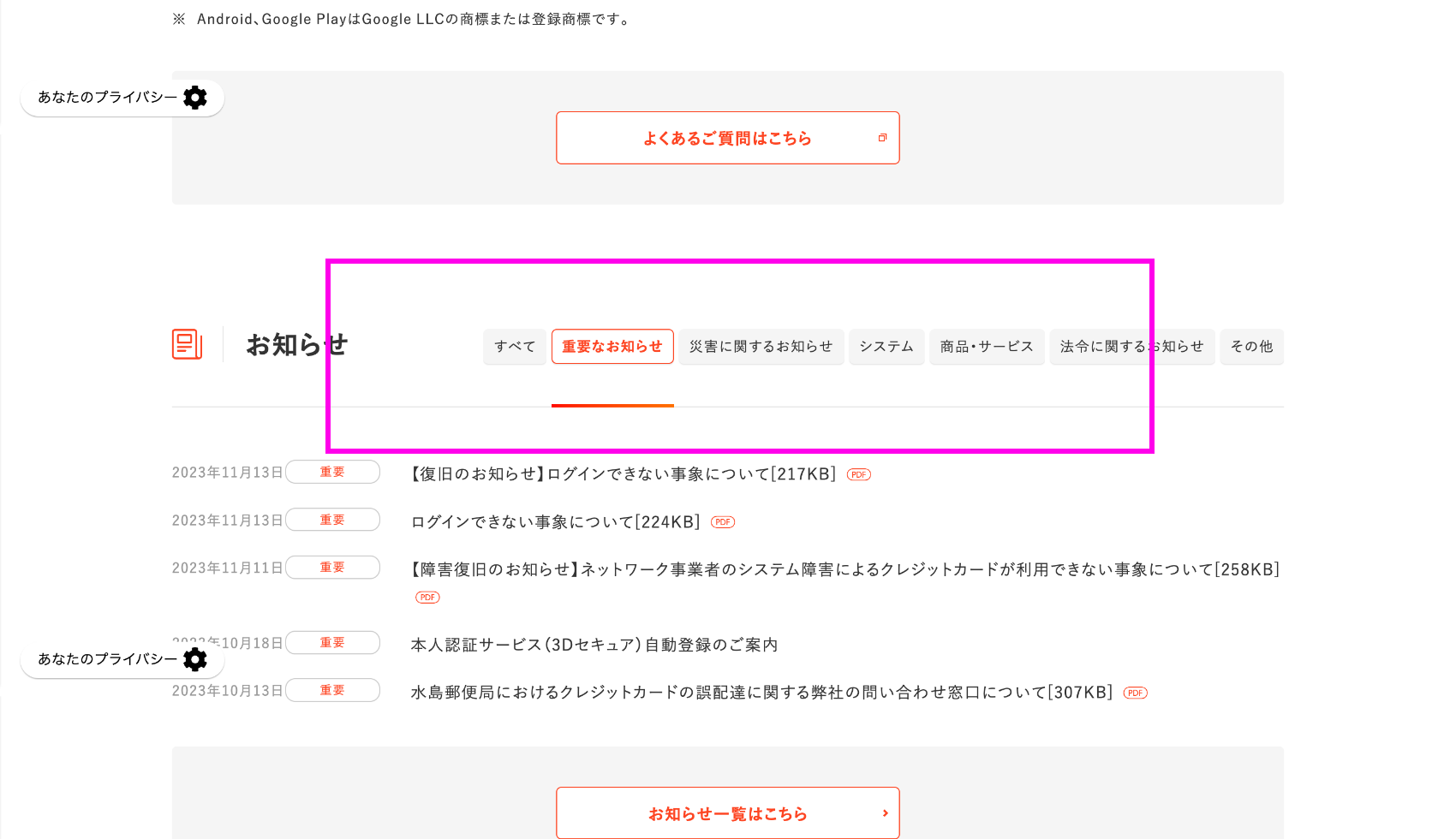Click the Android、Google Play trademark note

(403, 19)
